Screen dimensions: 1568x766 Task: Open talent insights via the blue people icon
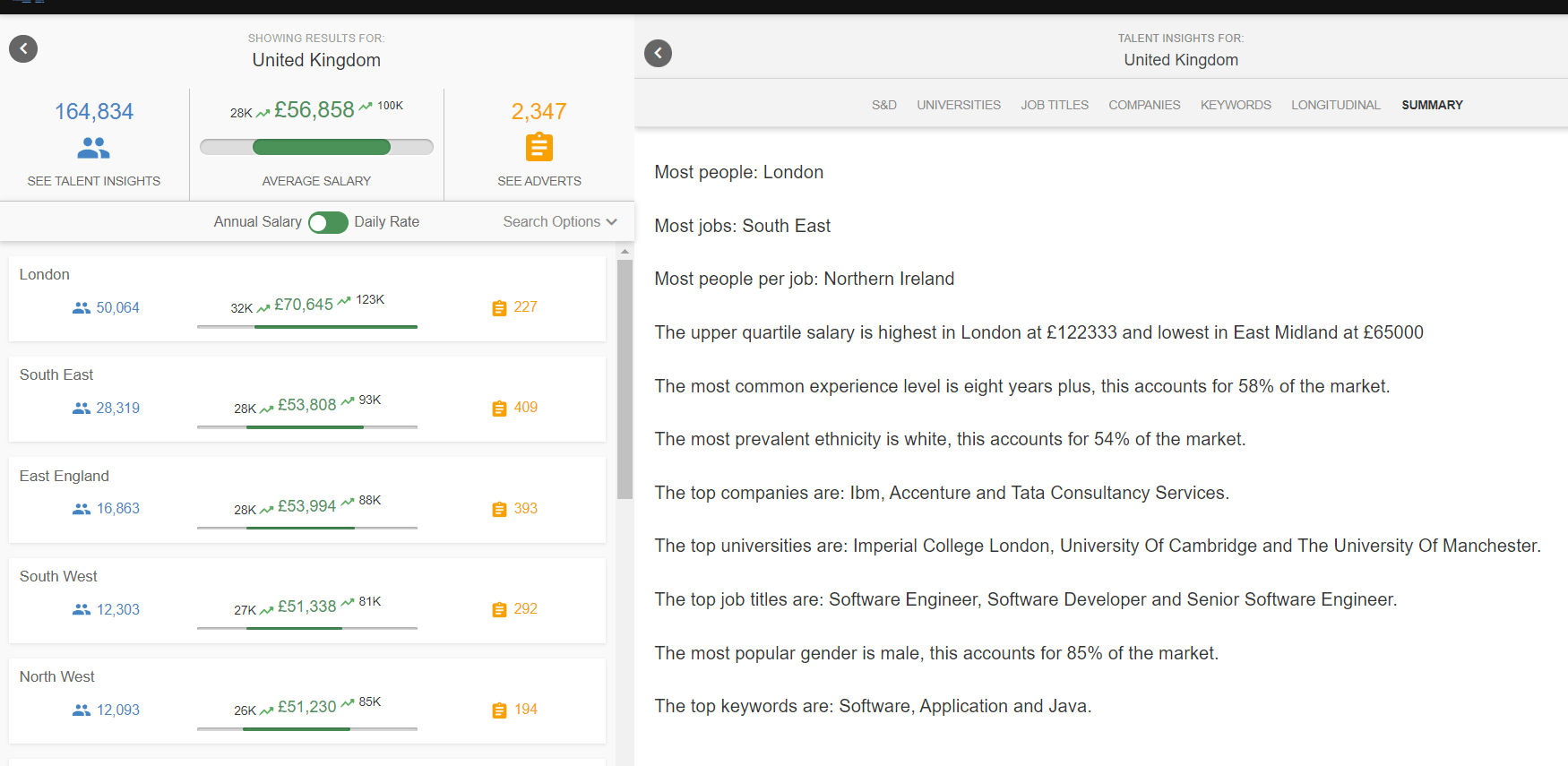pyautogui.click(x=93, y=147)
